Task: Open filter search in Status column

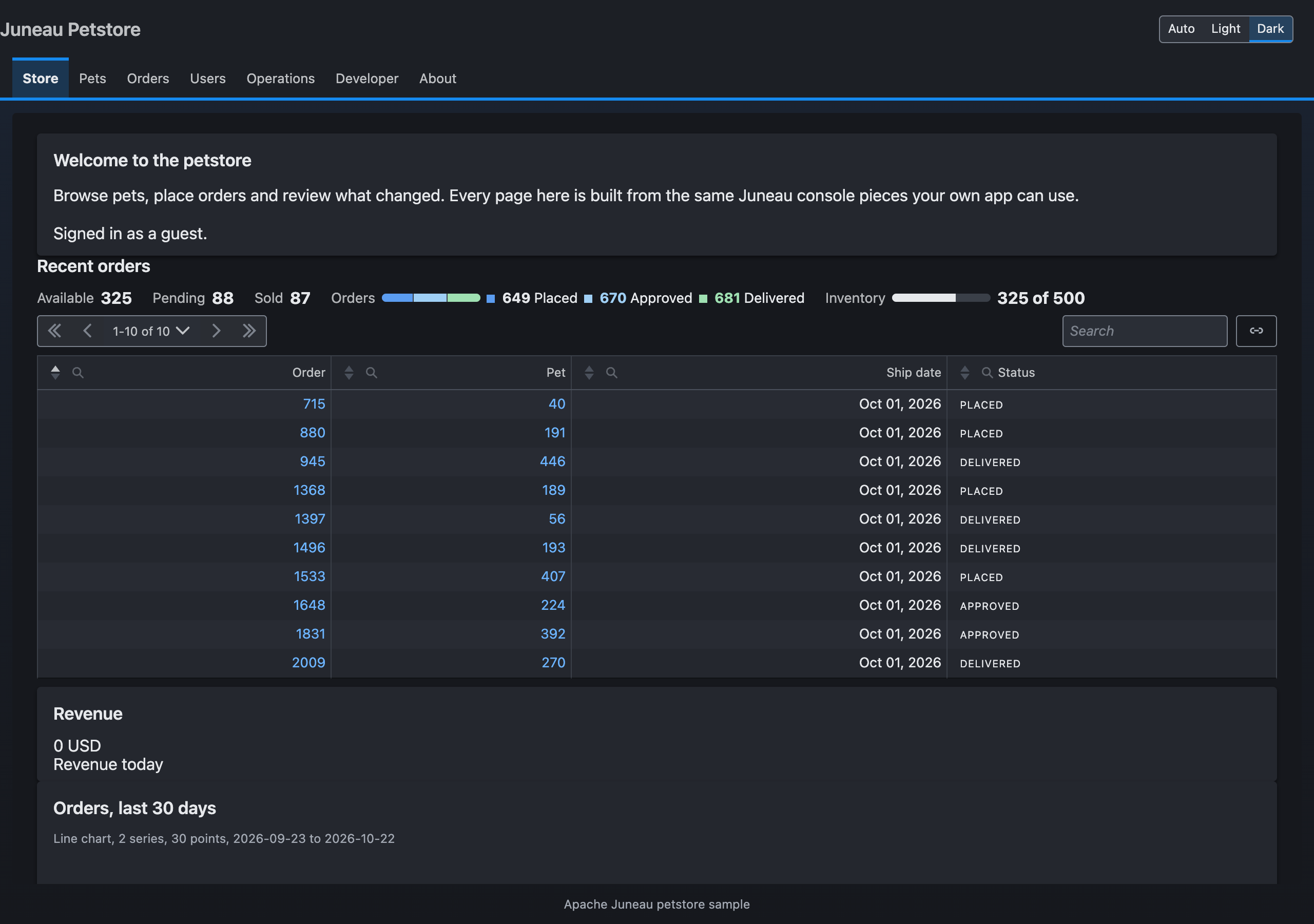Action: (987, 373)
